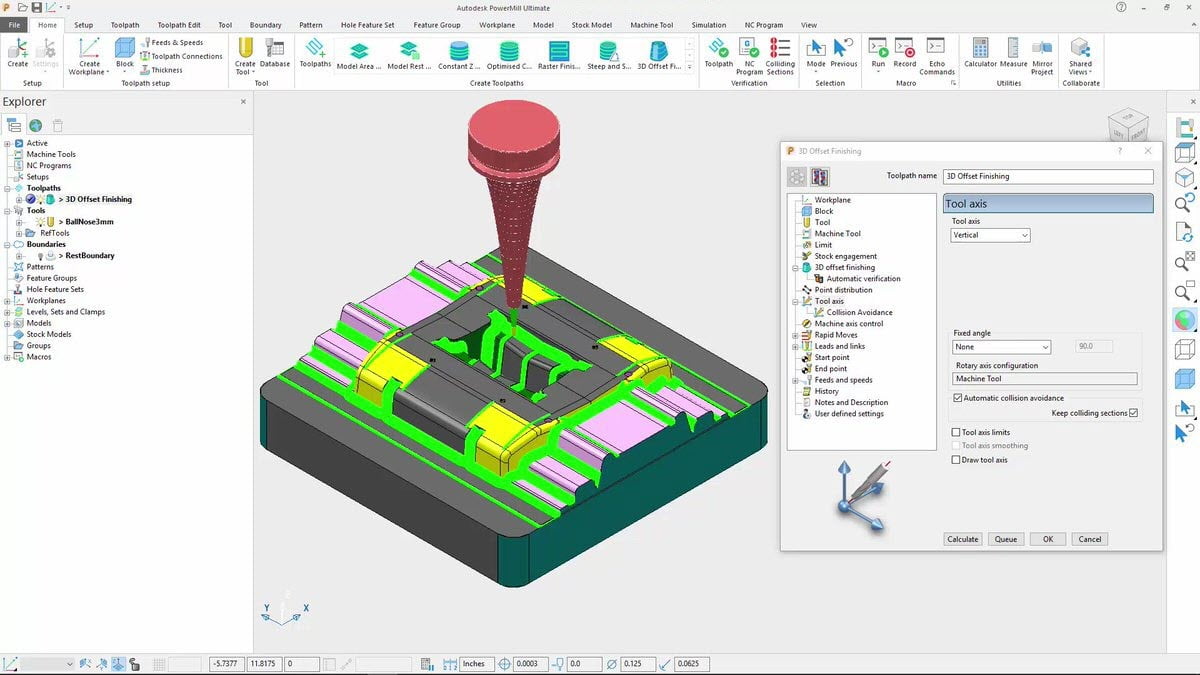Click OK in 3D Offset Finishing dialog
The height and width of the screenshot is (675, 1200).
(1048, 539)
